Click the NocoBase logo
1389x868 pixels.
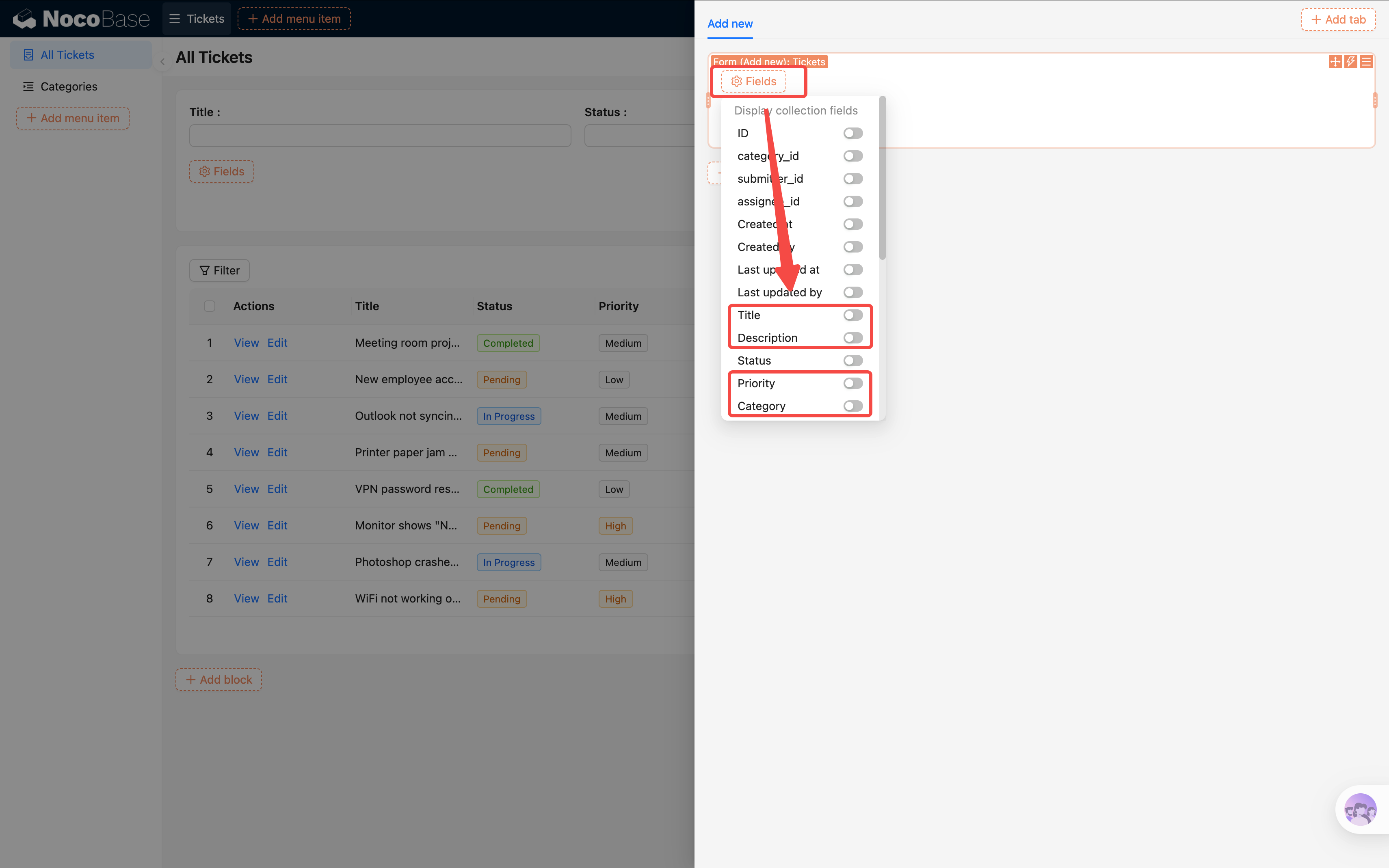coord(82,19)
